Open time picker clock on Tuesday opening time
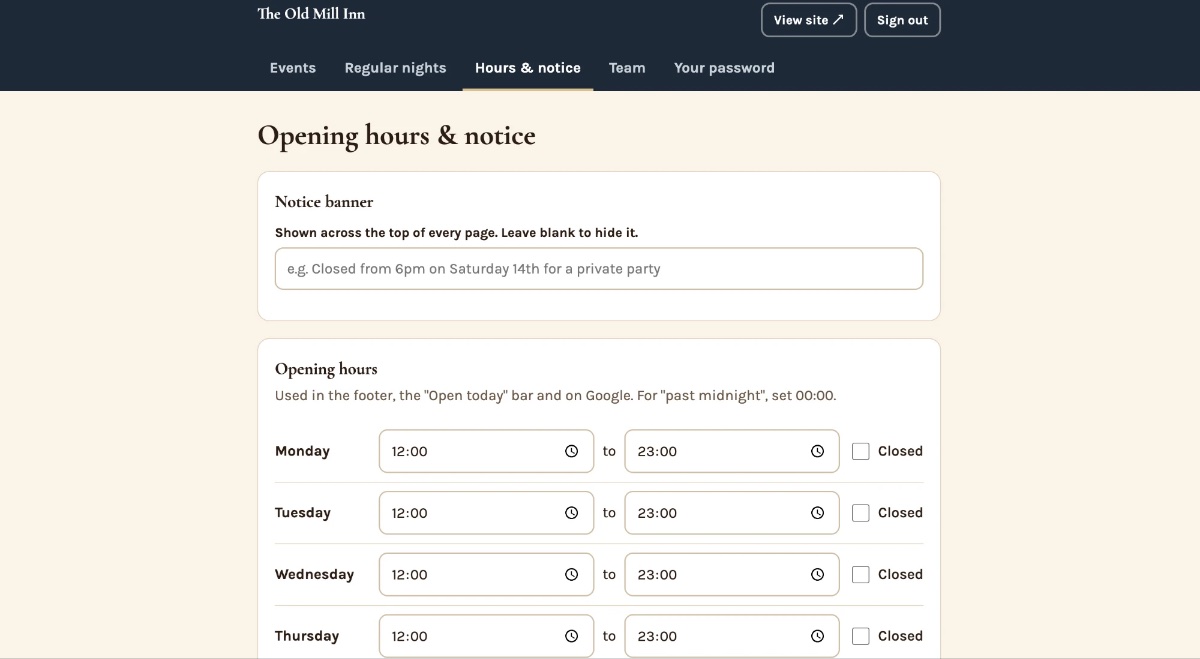The image size is (1200, 659). click(x=572, y=513)
